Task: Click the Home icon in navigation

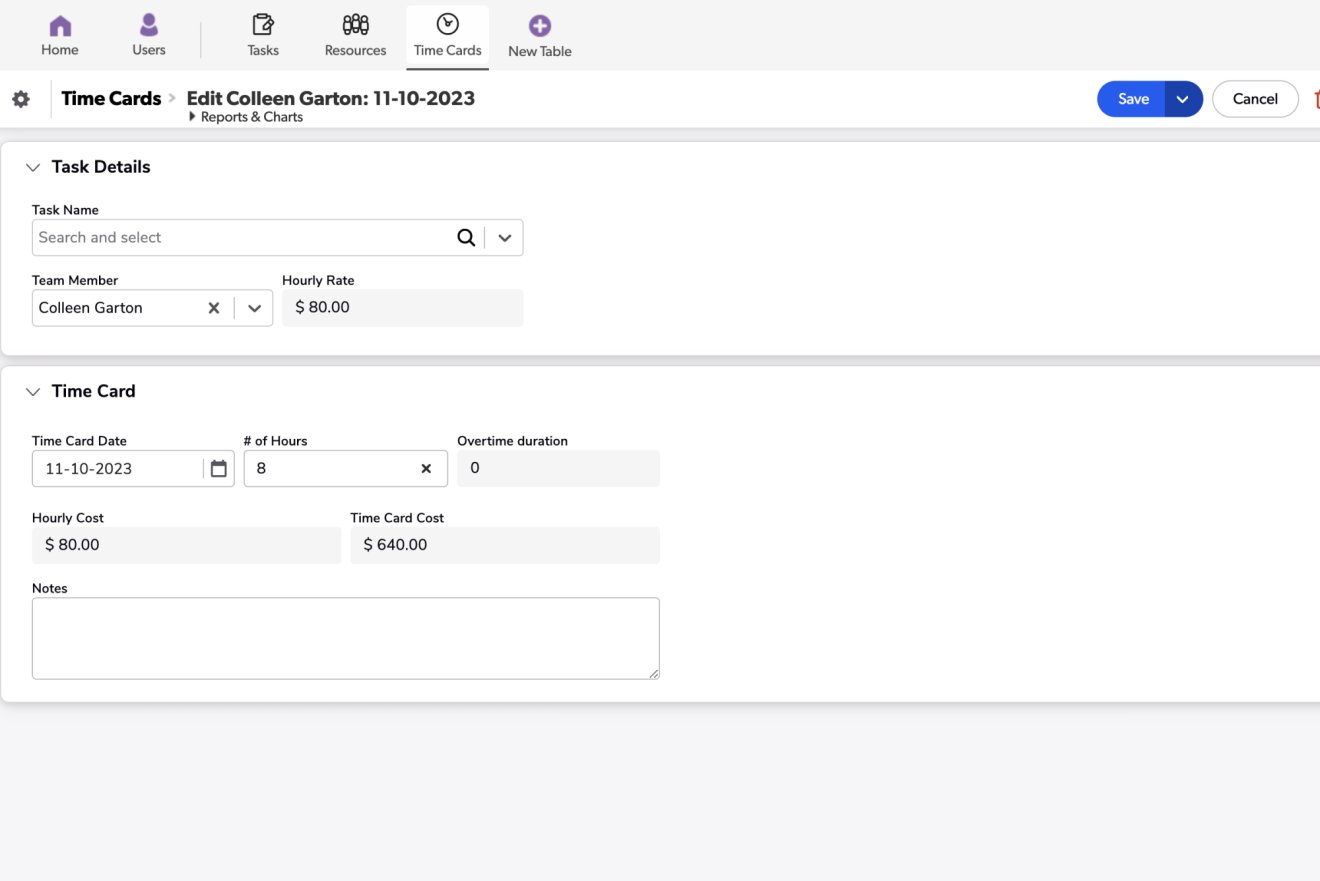Action: (60, 26)
